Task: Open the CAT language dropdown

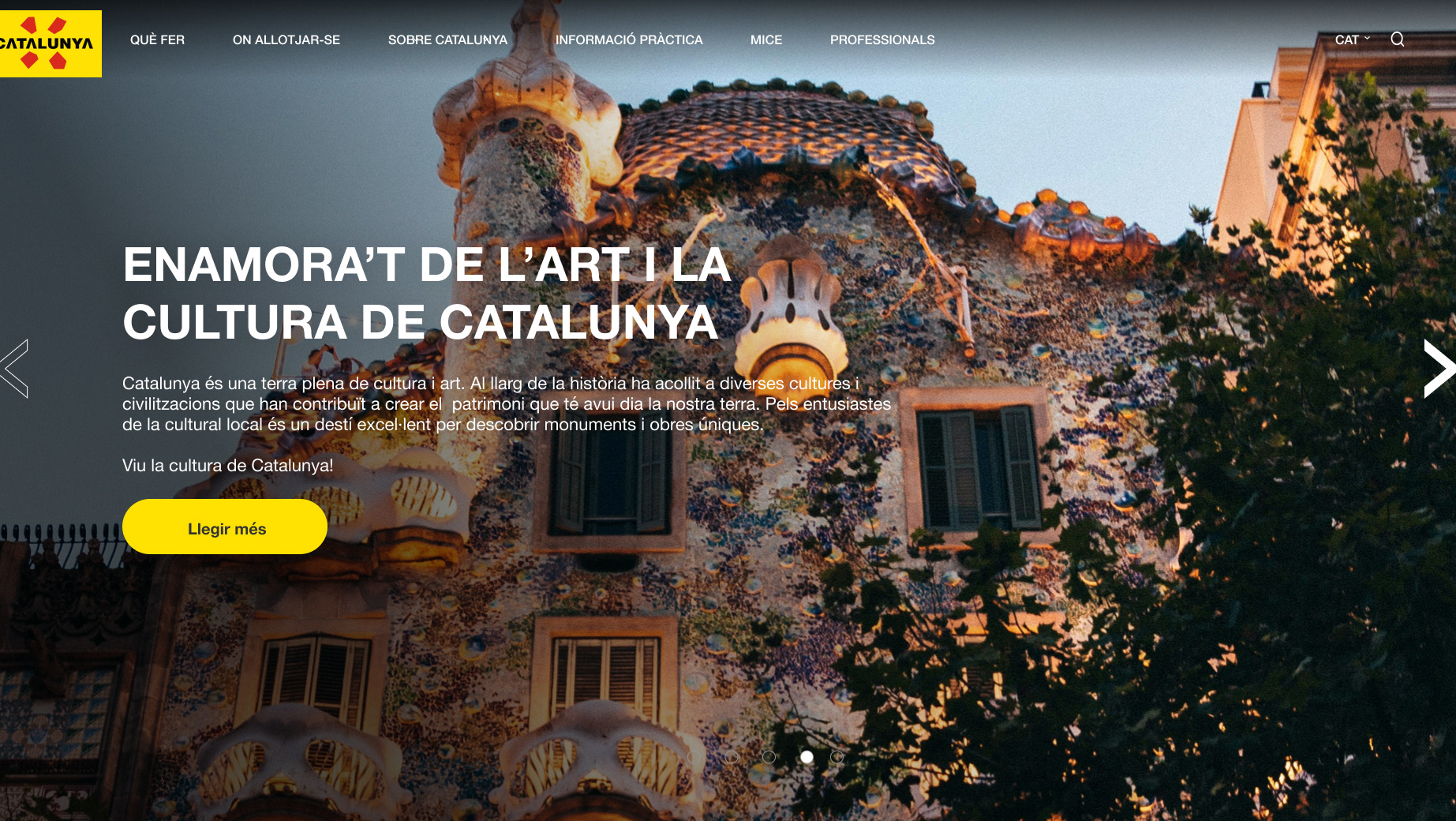Action: click(x=1352, y=39)
